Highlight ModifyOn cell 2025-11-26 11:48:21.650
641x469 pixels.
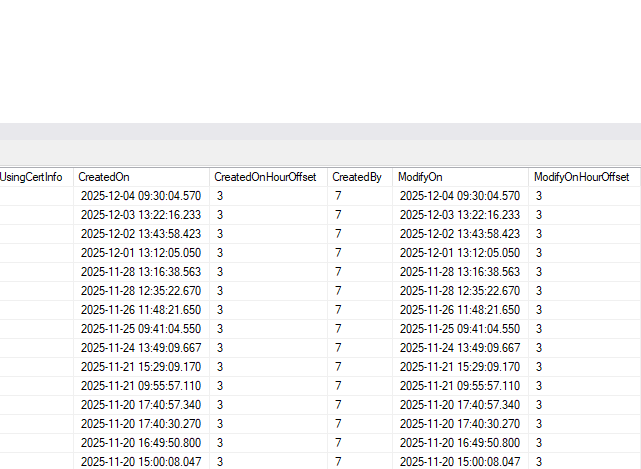[x=460, y=310]
